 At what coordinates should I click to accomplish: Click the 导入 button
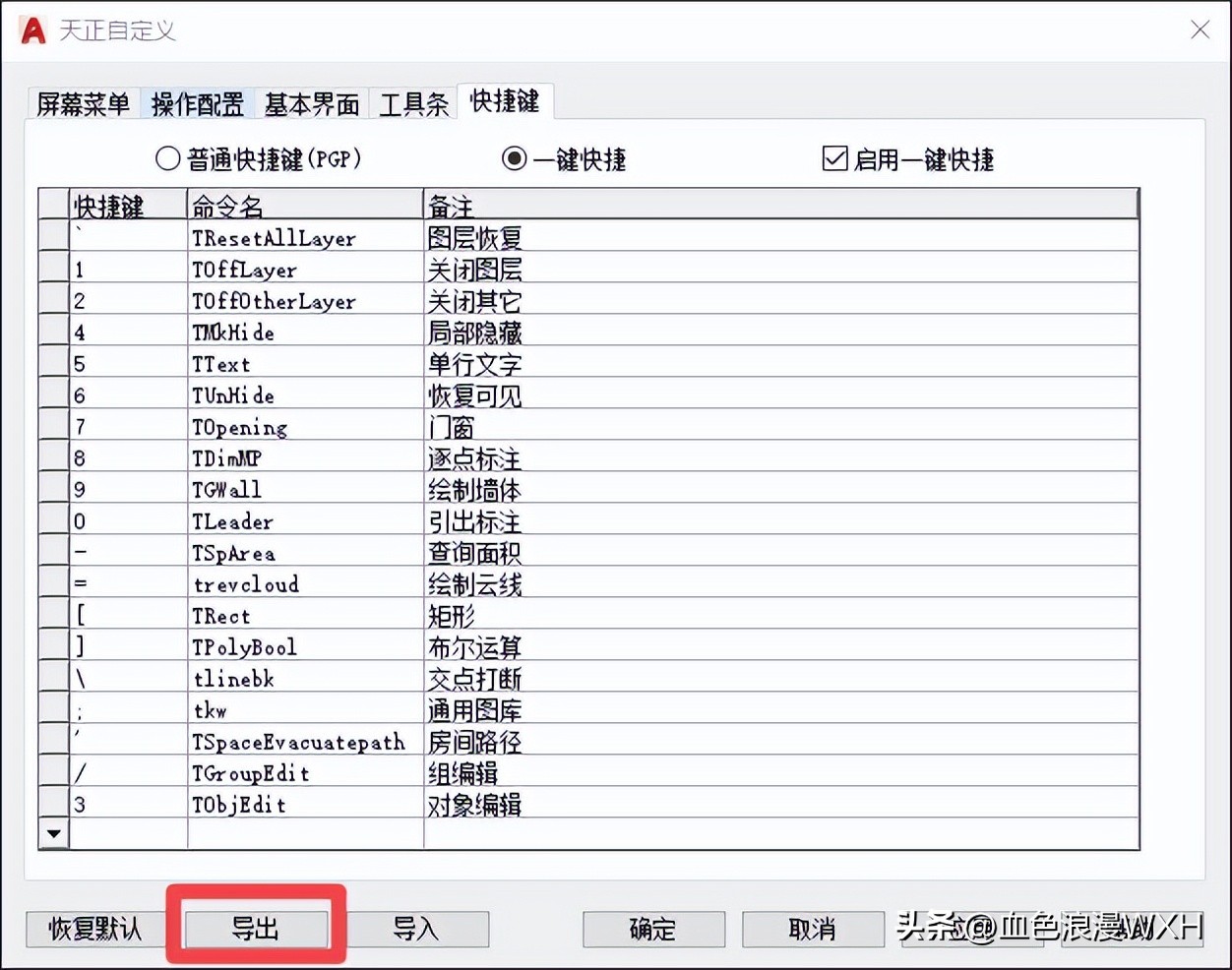(x=416, y=929)
